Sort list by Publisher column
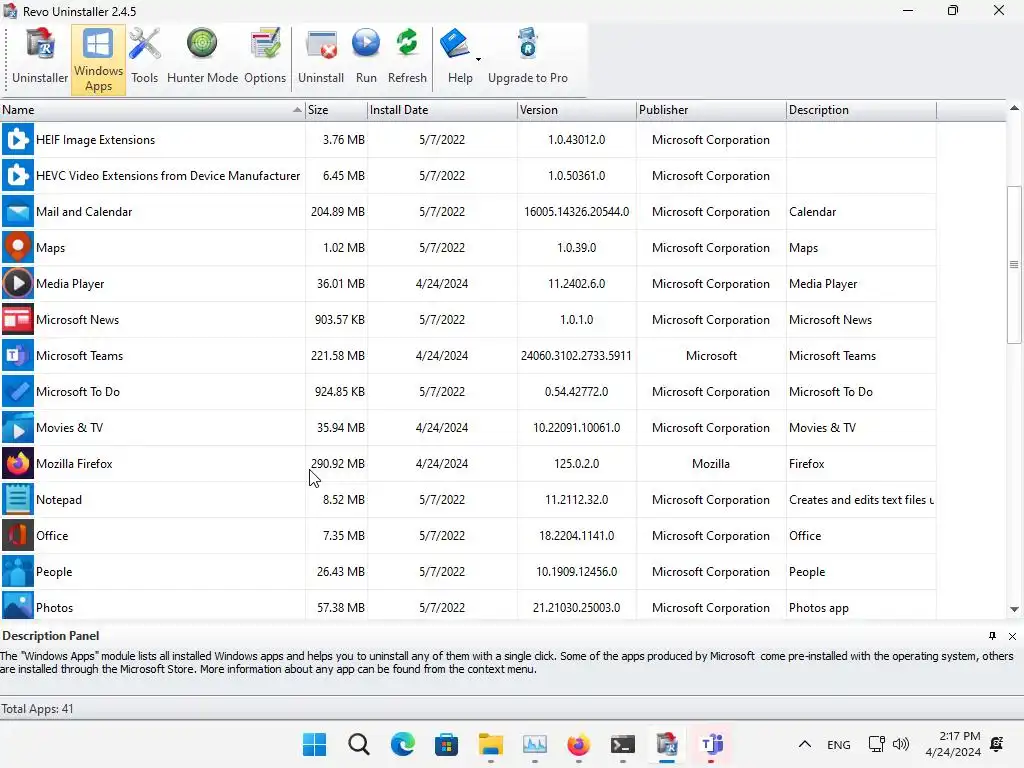The image size is (1024, 768). click(x=711, y=110)
